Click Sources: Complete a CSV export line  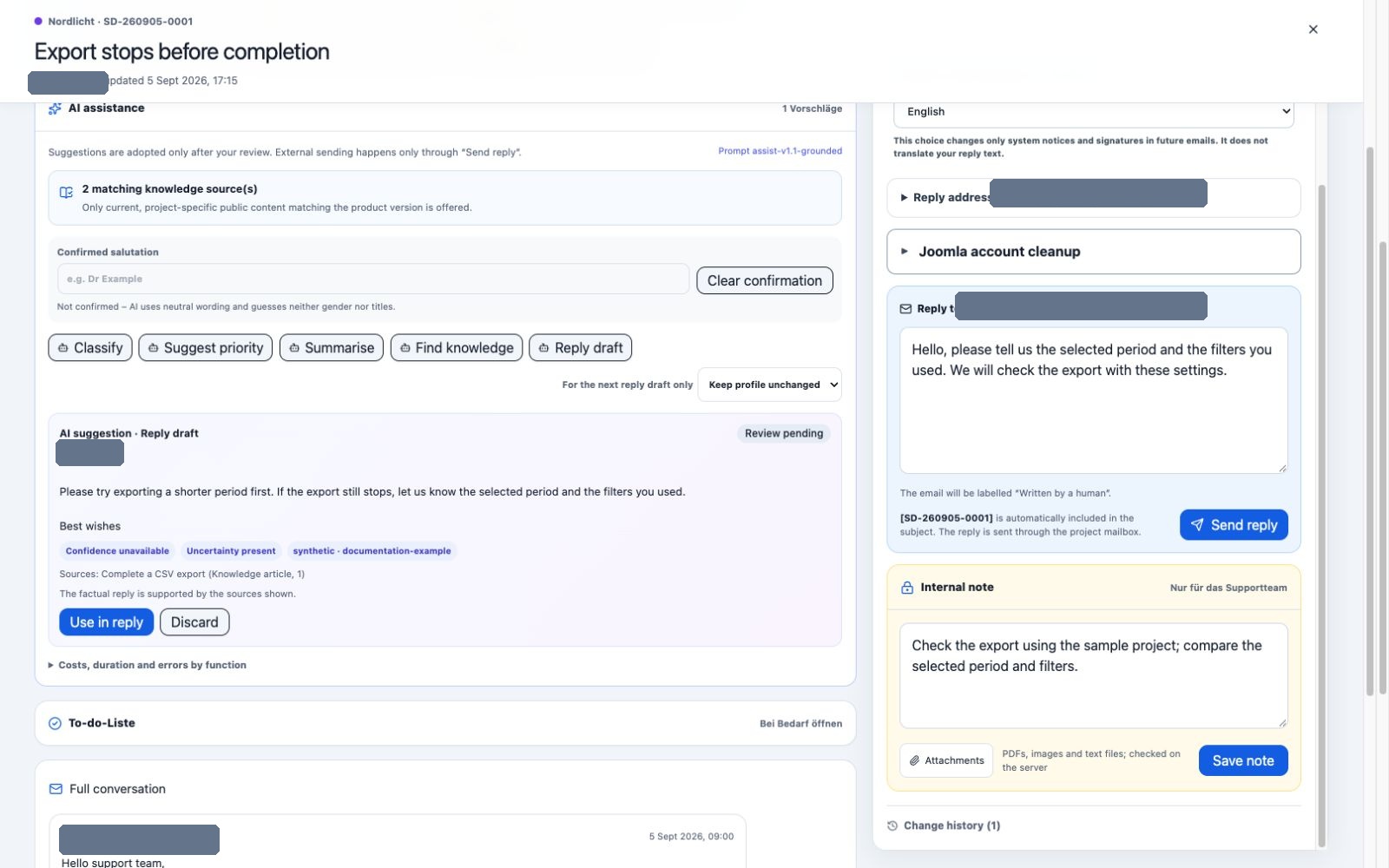pos(181,574)
